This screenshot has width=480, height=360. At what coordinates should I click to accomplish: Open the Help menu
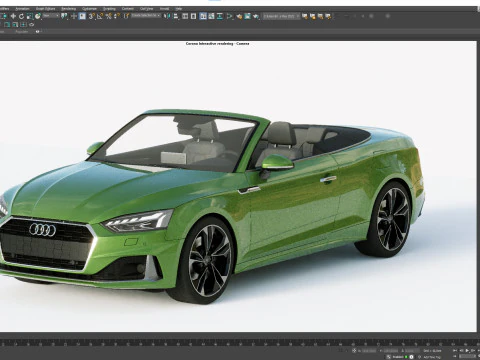(179, 9)
